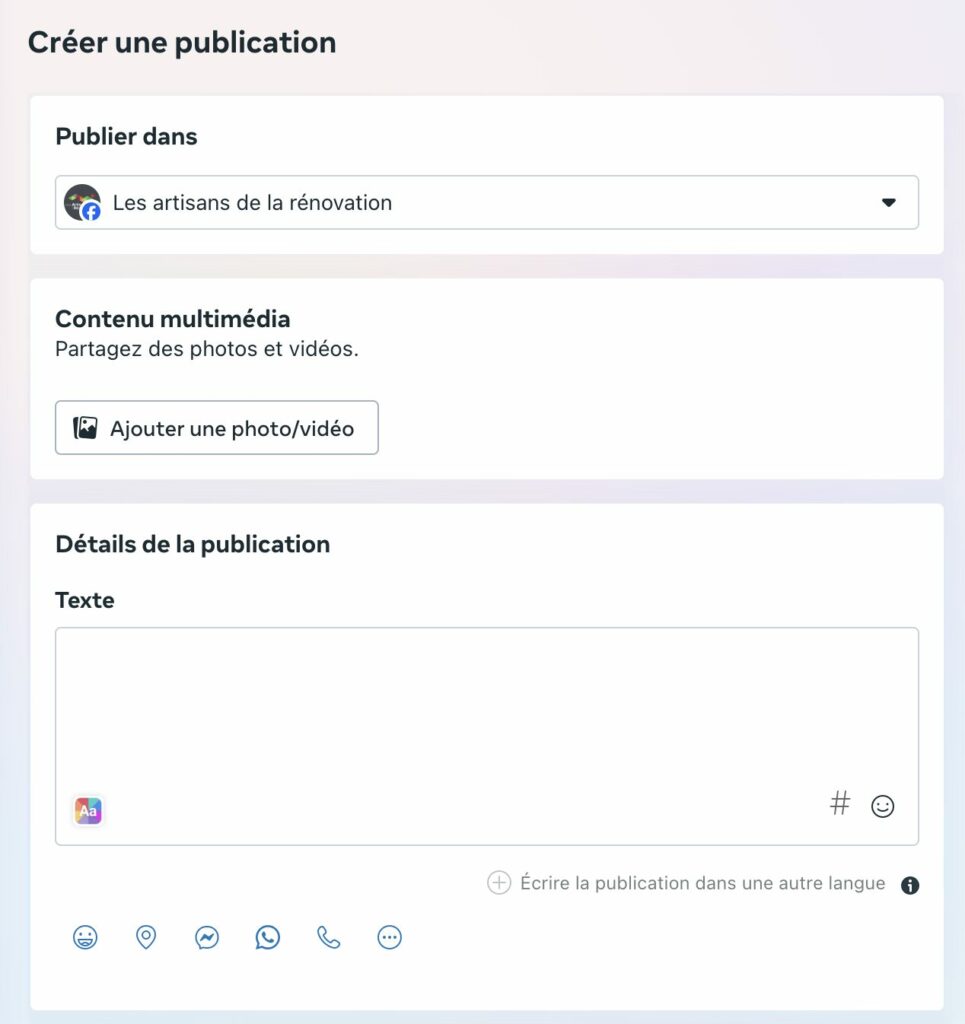Image resolution: width=965 pixels, height=1024 pixels.
Task: Open the Les artisans de la rénovation dropdown
Action: (x=486, y=202)
